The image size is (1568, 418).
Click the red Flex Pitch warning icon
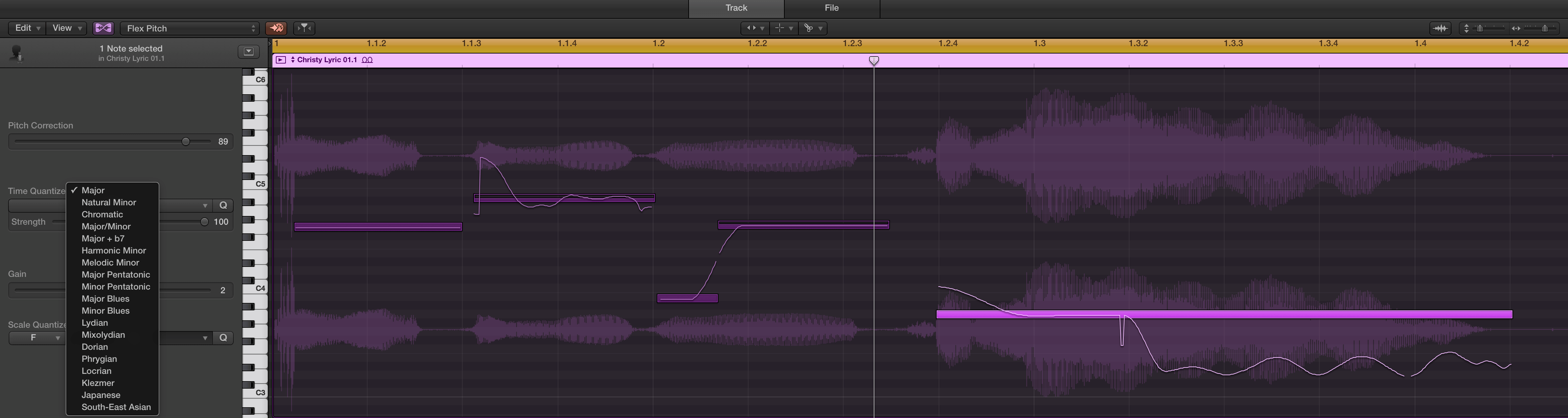277,28
